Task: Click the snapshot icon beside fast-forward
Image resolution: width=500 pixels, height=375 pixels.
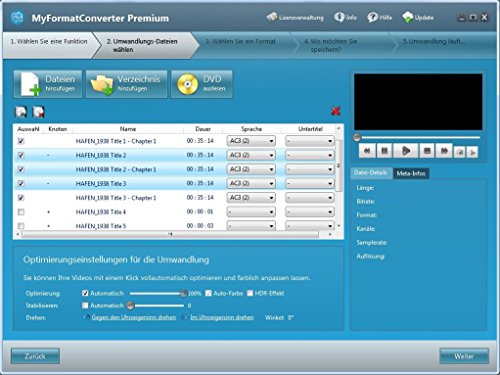Action: tap(460, 152)
